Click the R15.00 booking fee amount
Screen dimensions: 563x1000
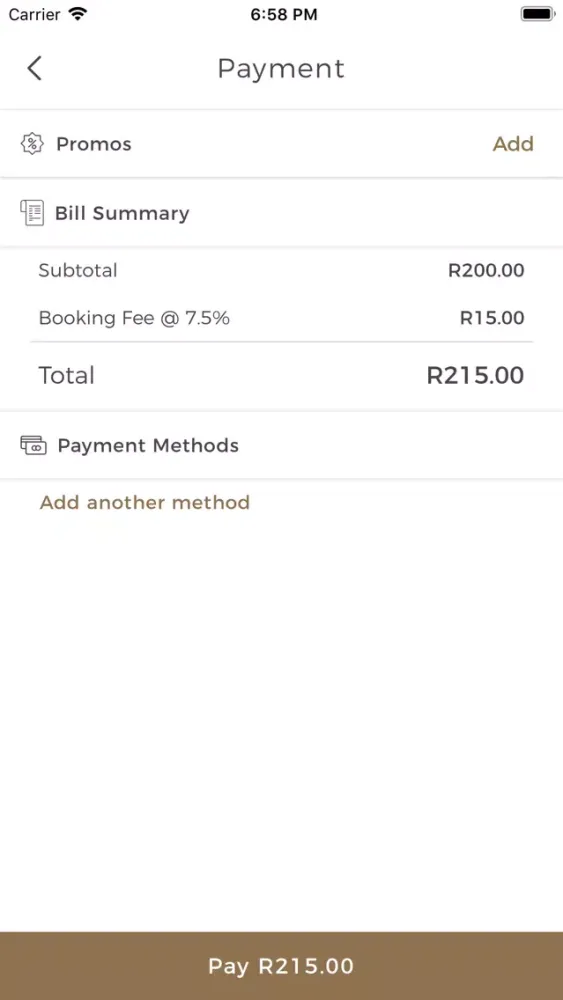coord(492,318)
